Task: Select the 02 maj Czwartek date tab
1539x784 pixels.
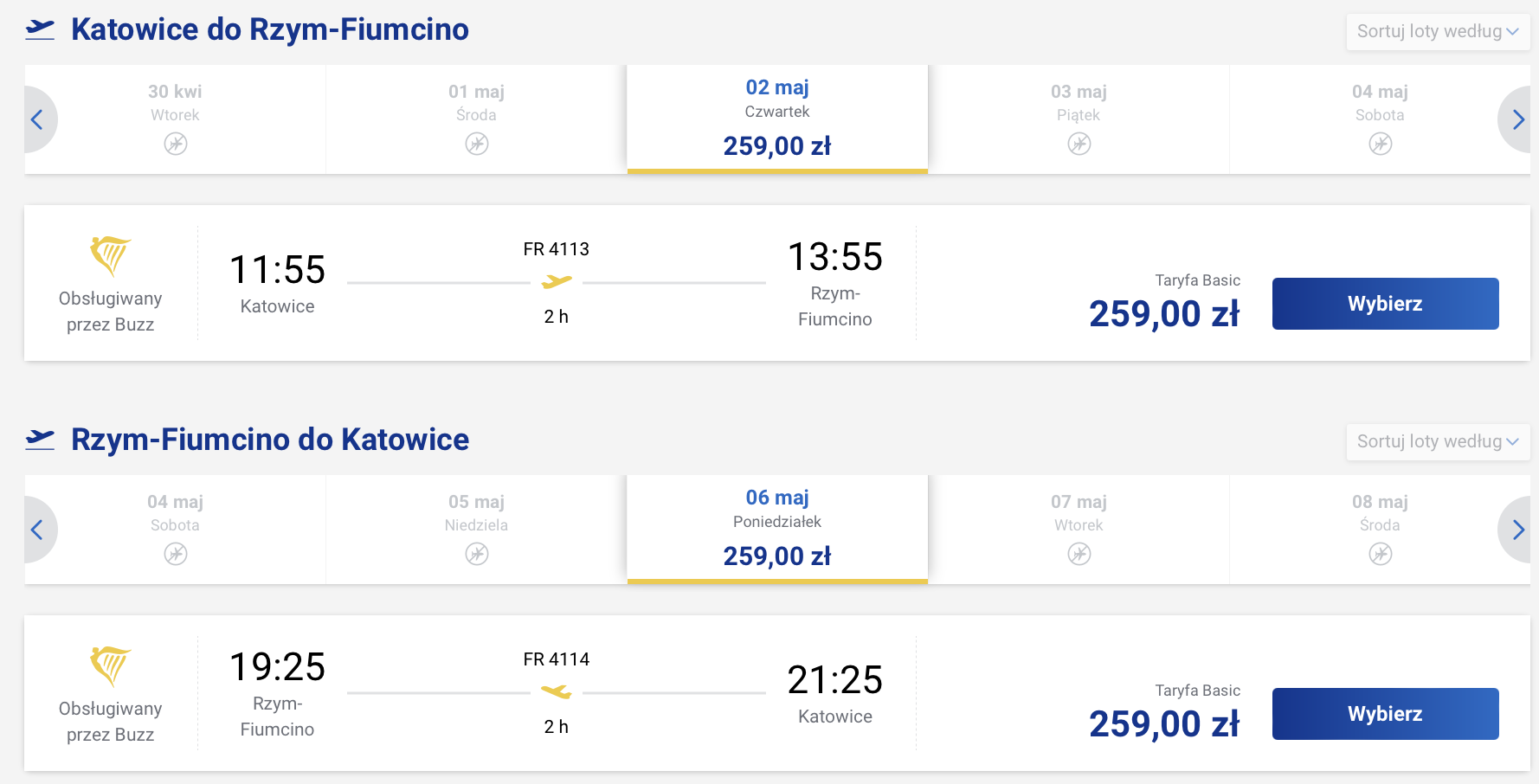Action: click(x=777, y=119)
